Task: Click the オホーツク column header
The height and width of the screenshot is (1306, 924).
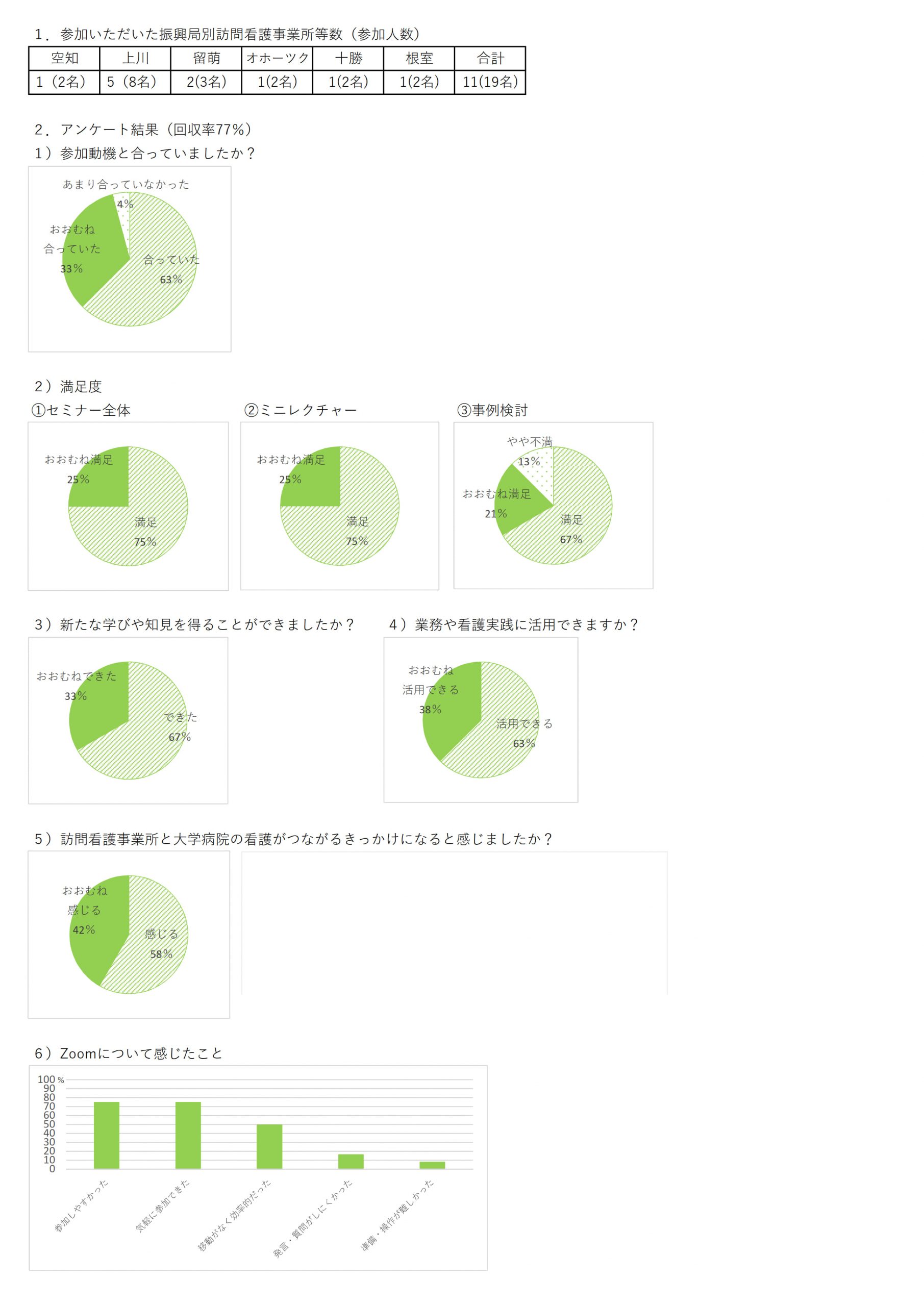Action: click(x=277, y=58)
